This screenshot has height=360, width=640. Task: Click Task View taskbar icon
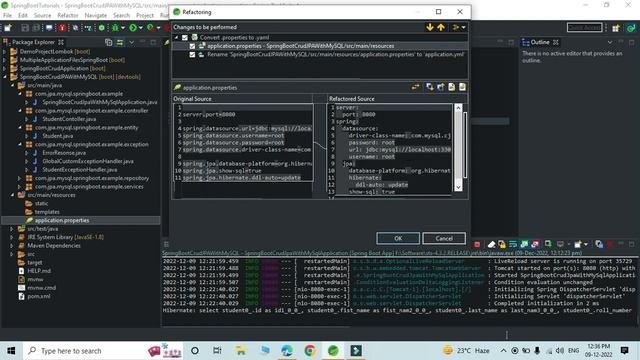tap(217, 351)
